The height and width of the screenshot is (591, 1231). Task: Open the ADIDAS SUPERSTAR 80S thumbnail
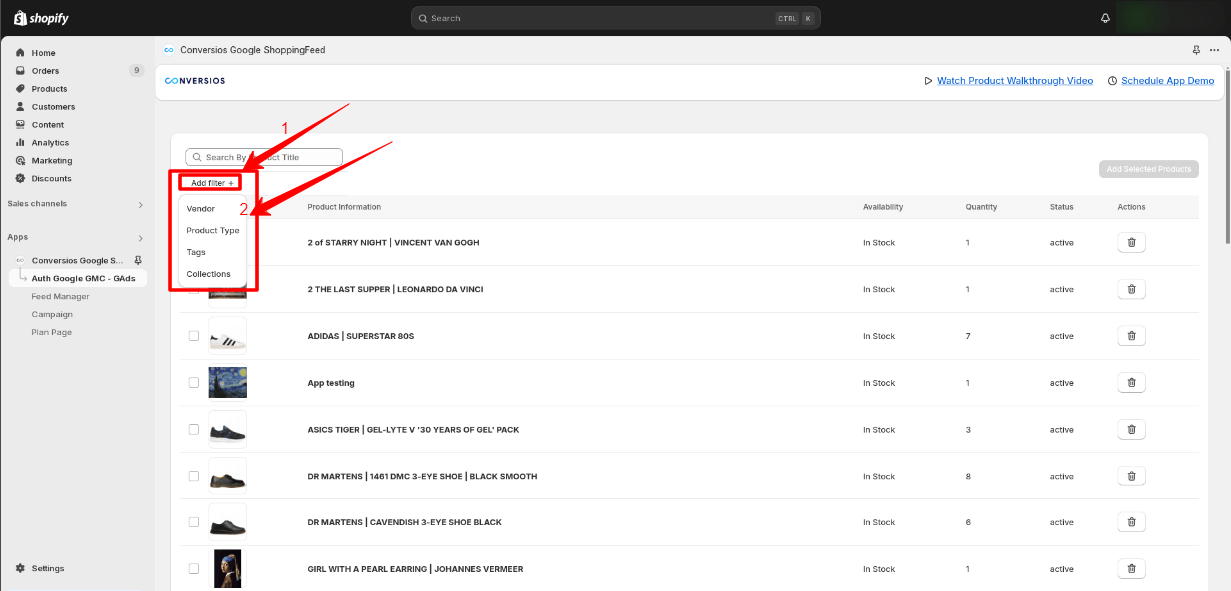(x=228, y=336)
